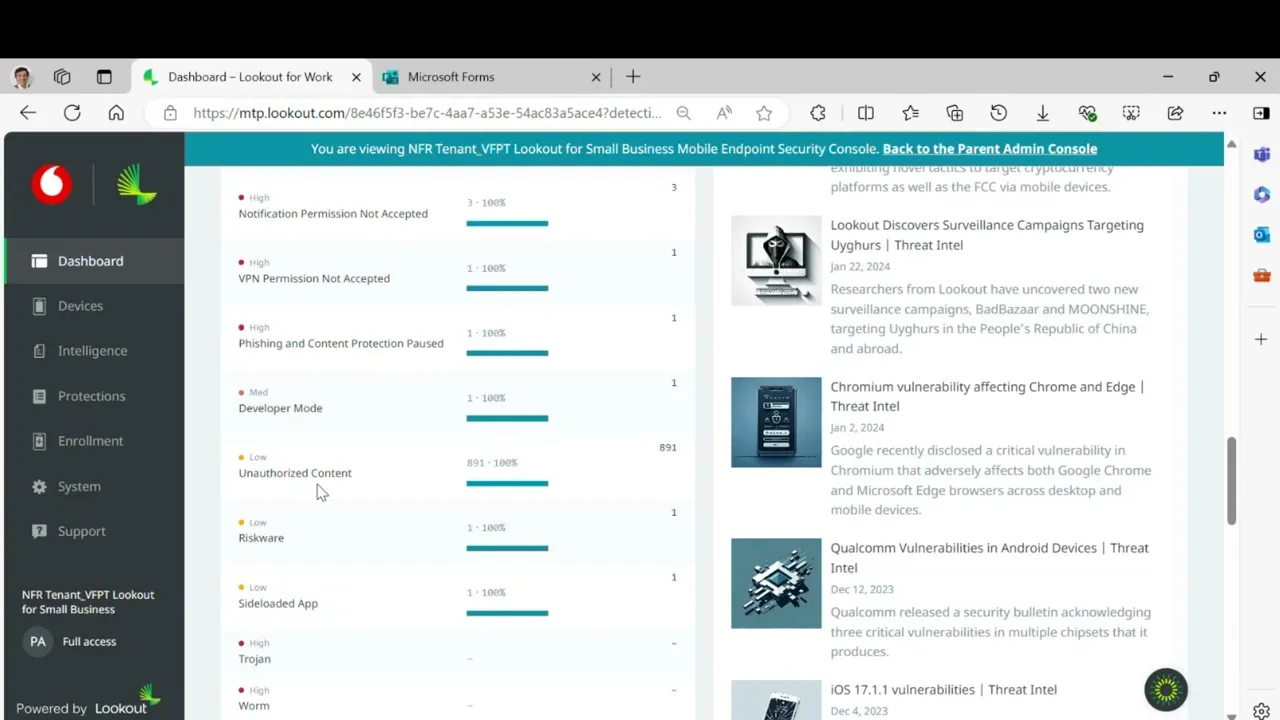
Task: Click the Protections list icon
Action: tap(39, 396)
